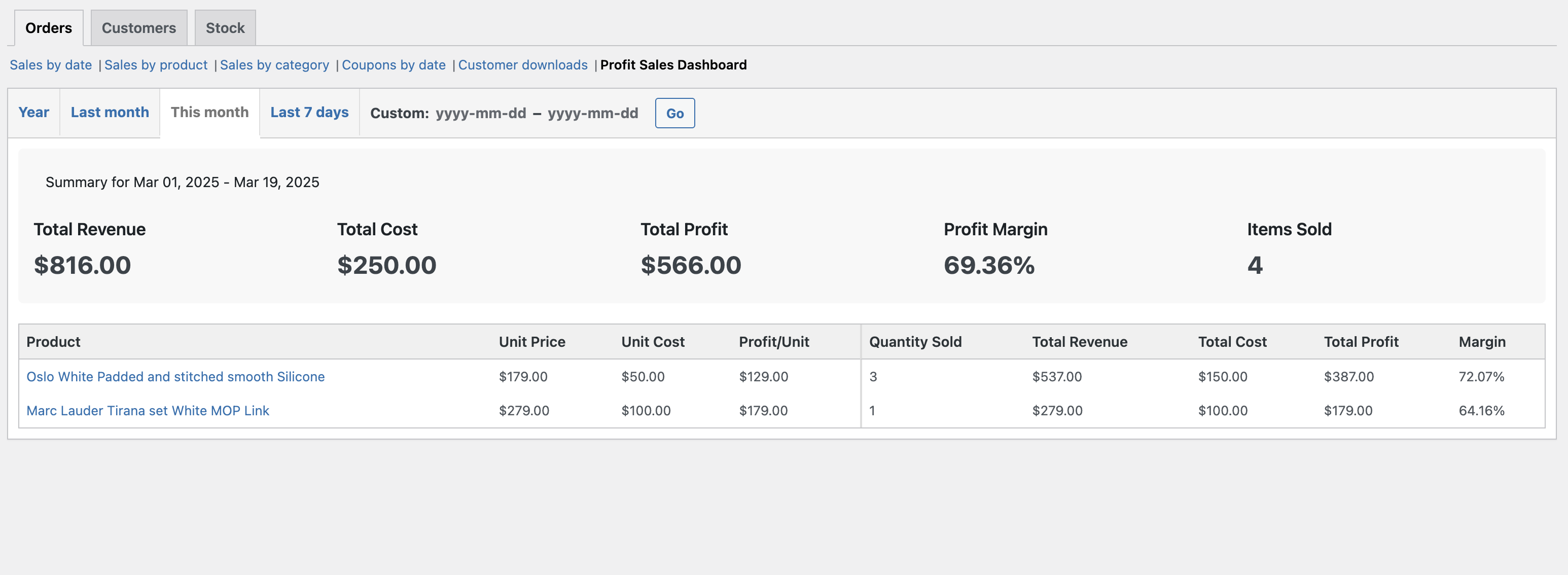The height and width of the screenshot is (575, 1568).
Task: Open Oslo White Padded product link
Action: pos(175,377)
